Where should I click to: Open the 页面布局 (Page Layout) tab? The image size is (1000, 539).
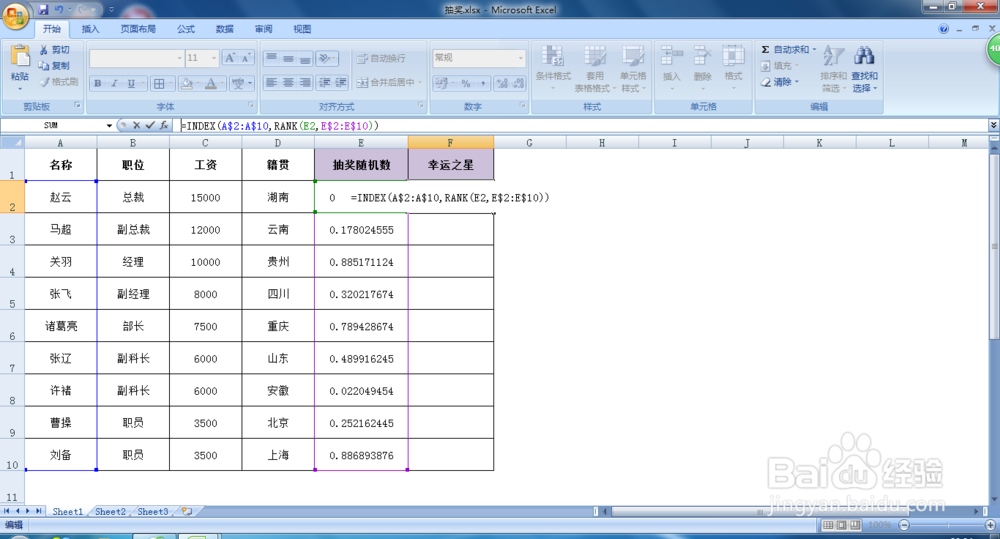tap(138, 29)
